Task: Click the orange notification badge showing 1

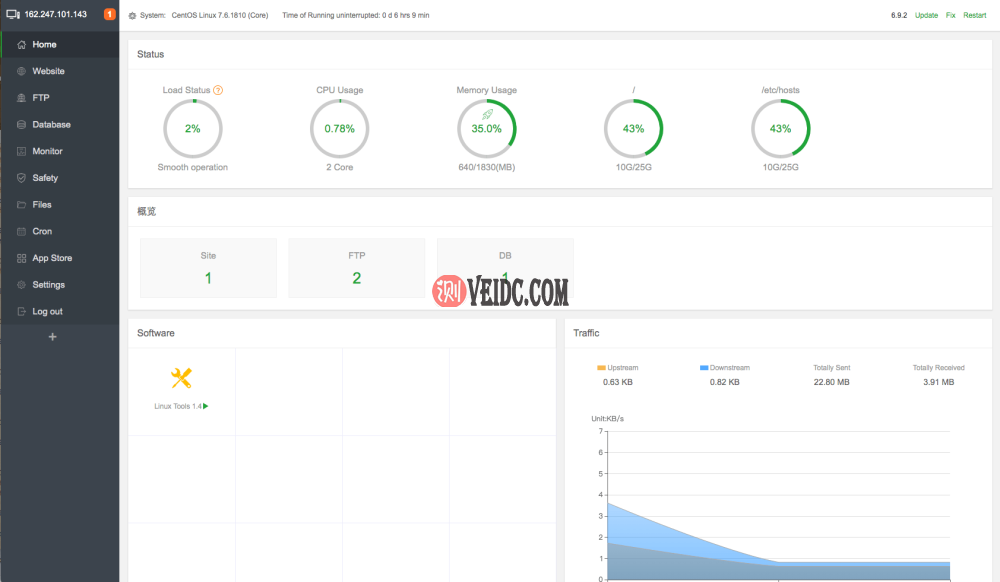Action: pyautogui.click(x=109, y=14)
